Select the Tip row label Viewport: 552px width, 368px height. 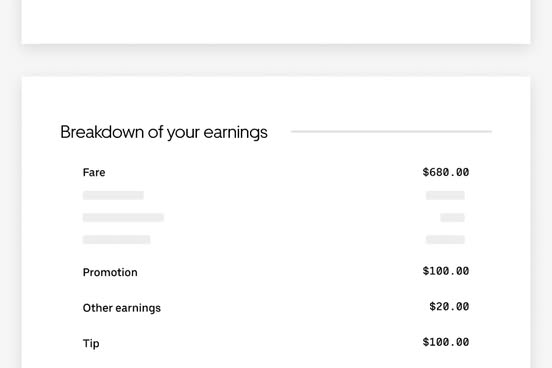pyautogui.click(x=91, y=343)
